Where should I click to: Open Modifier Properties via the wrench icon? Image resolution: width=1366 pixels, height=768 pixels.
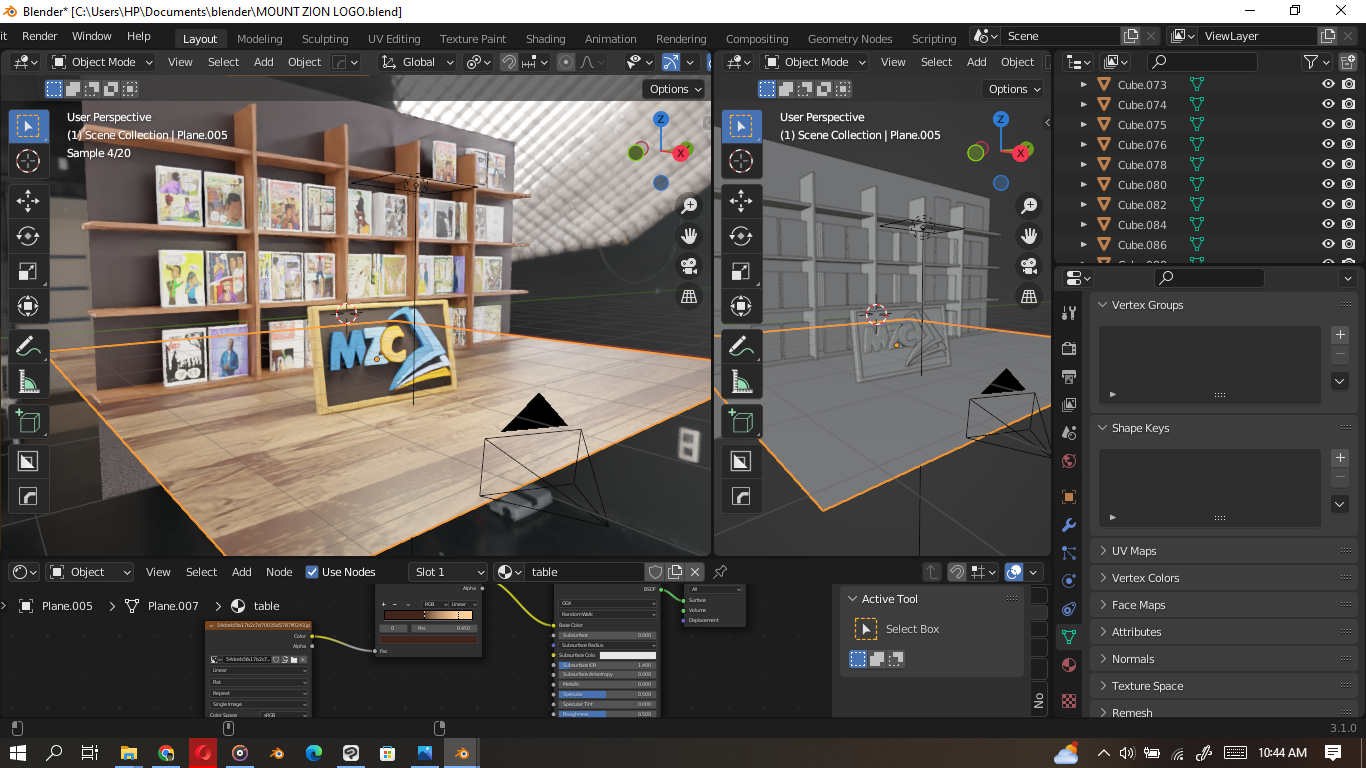[x=1068, y=525]
